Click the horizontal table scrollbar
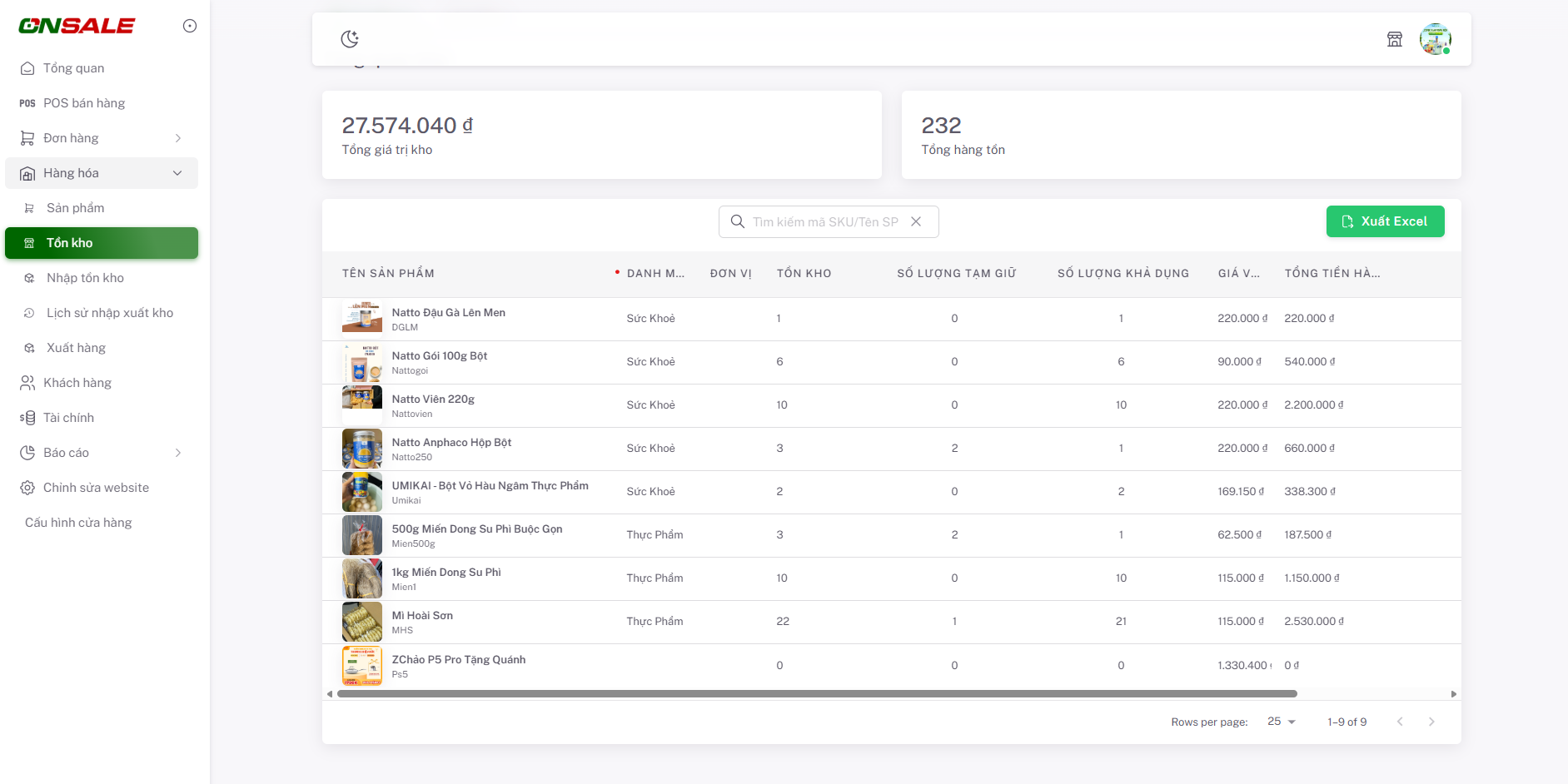 (817, 693)
